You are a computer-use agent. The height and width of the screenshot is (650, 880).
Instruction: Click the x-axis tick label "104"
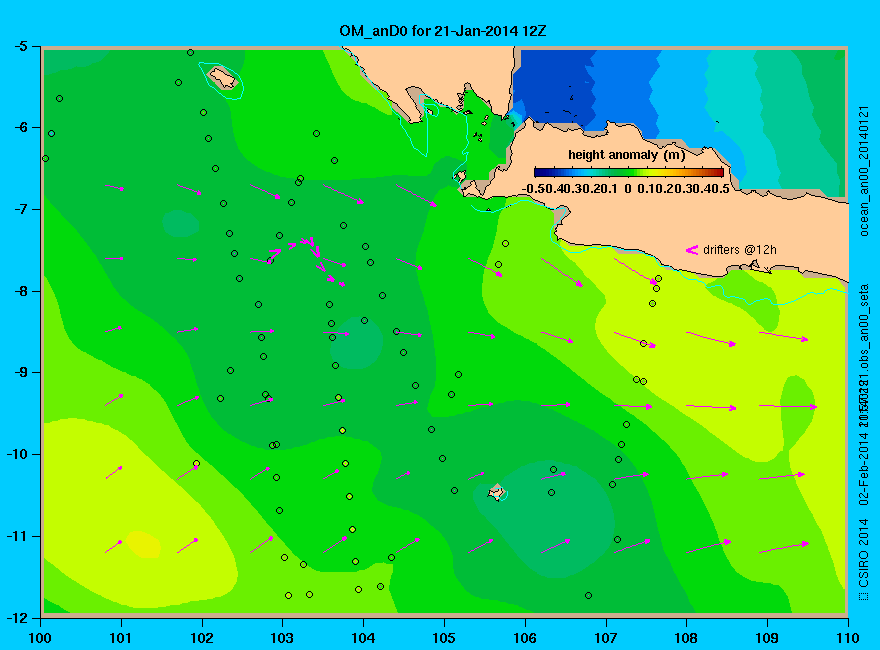pyautogui.click(x=363, y=638)
